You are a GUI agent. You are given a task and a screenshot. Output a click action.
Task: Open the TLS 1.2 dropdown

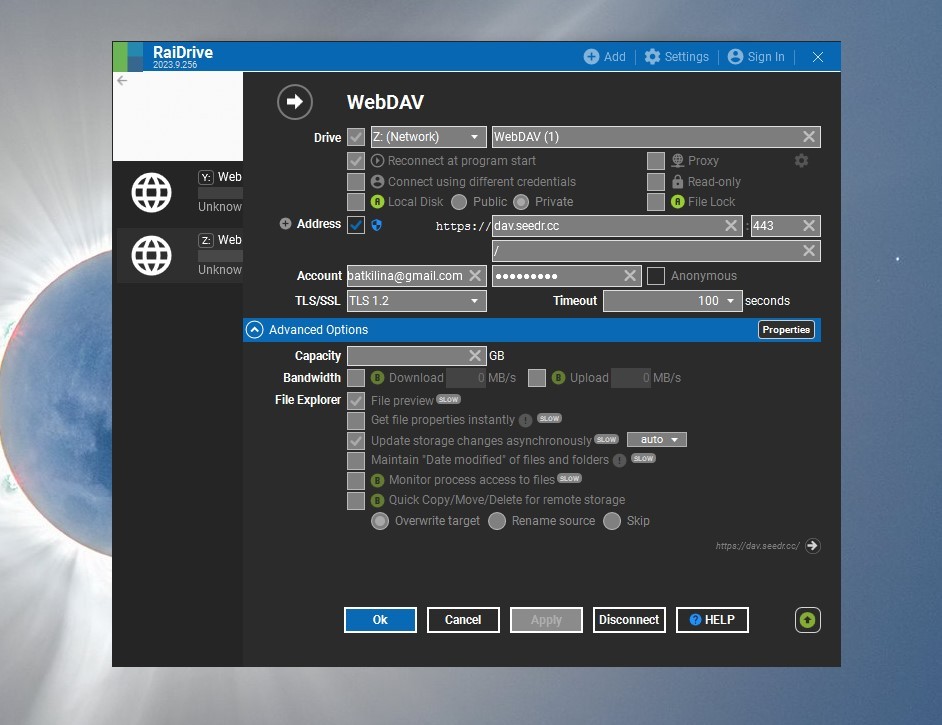click(x=417, y=301)
